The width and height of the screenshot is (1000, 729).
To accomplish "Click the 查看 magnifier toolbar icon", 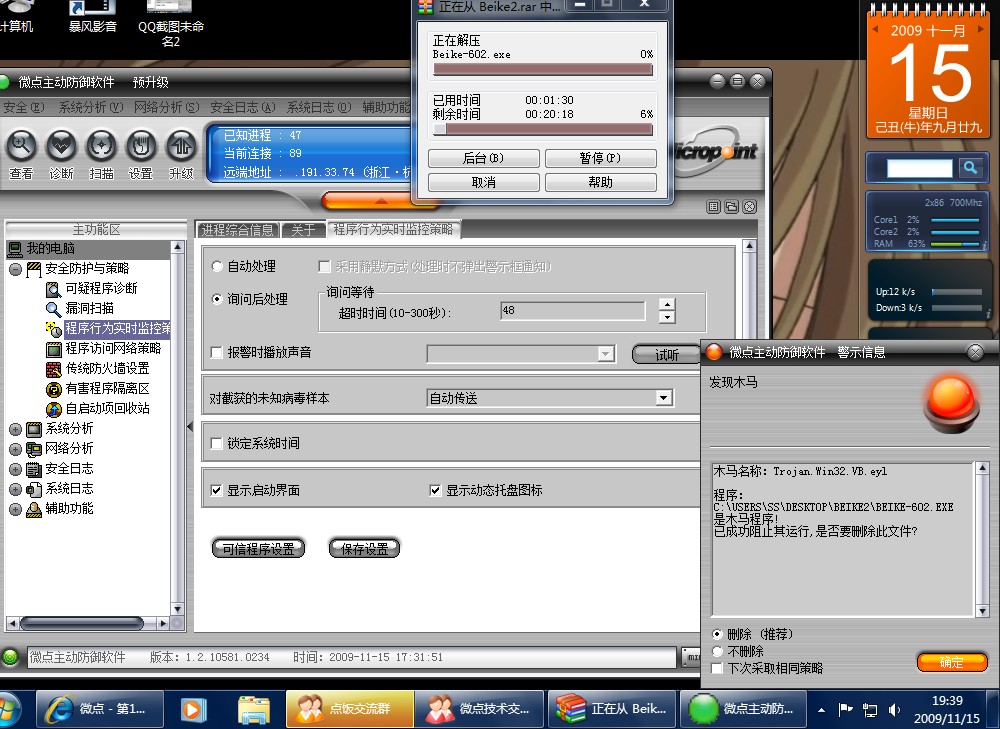I will (x=22, y=146).
